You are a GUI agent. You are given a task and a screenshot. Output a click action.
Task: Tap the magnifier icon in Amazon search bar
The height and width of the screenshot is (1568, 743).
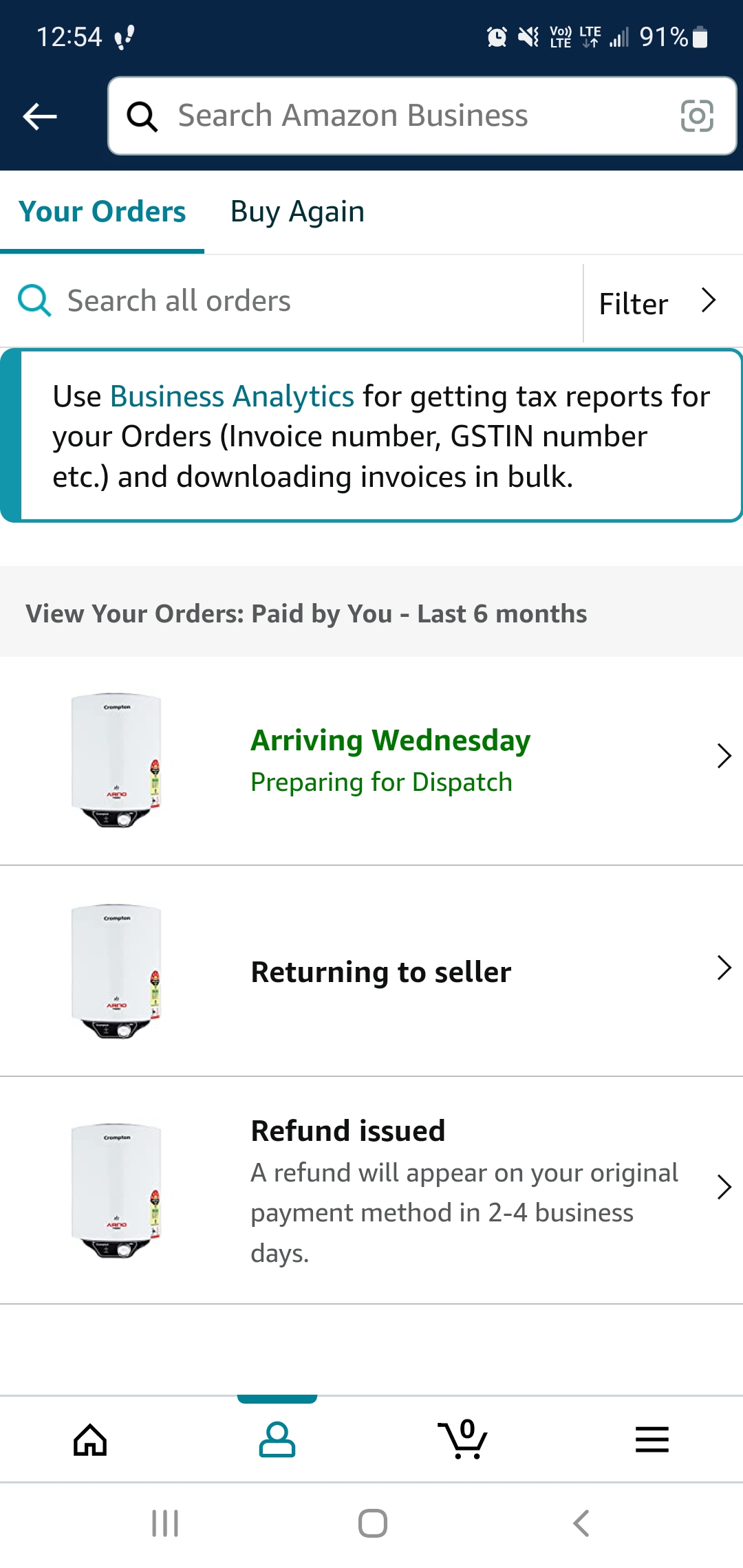tap(142, 116)
